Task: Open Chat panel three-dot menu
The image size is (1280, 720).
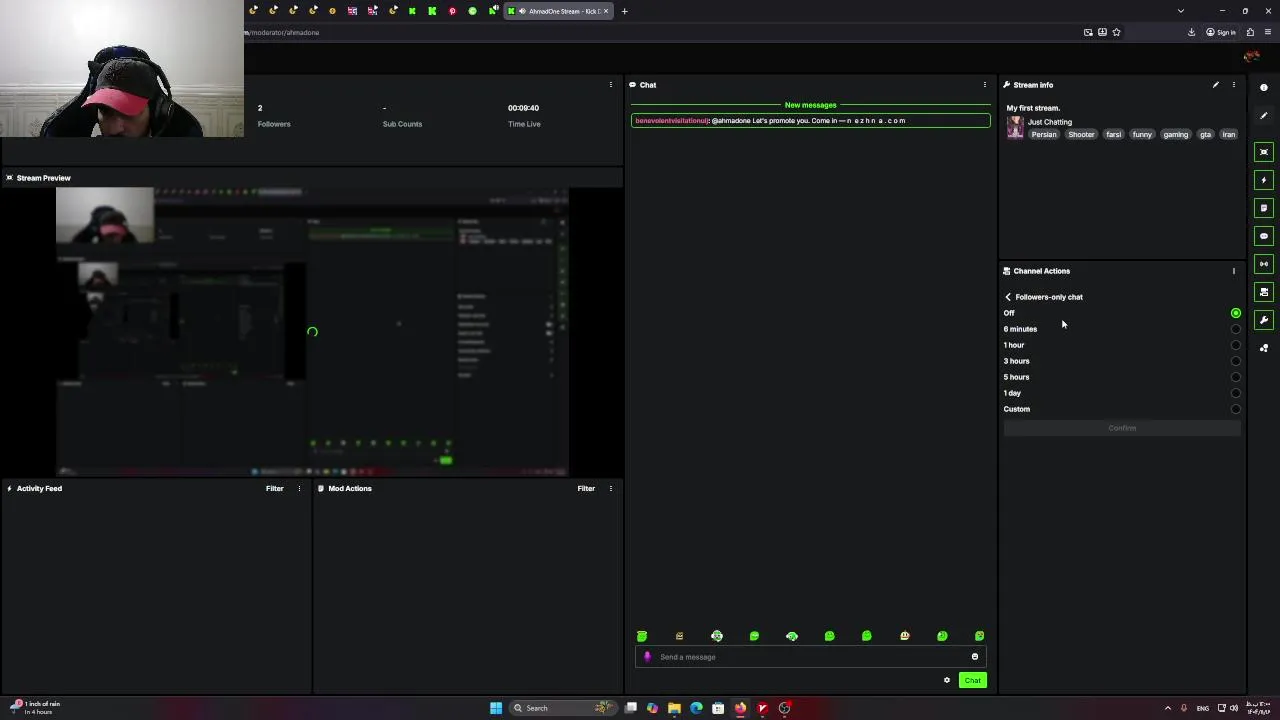Action: (985, 85)
